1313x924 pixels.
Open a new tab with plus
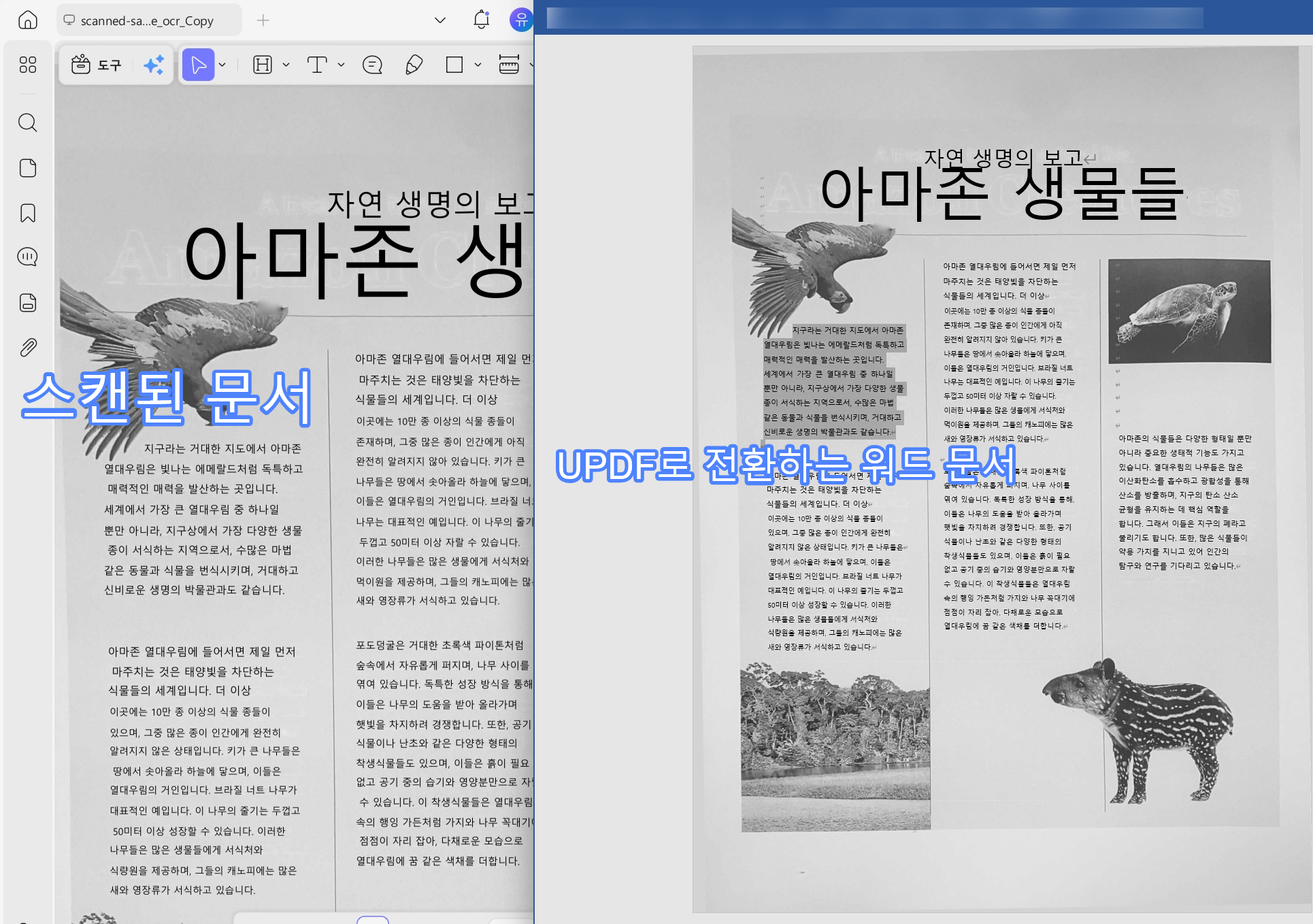click(x=263, y=20)
